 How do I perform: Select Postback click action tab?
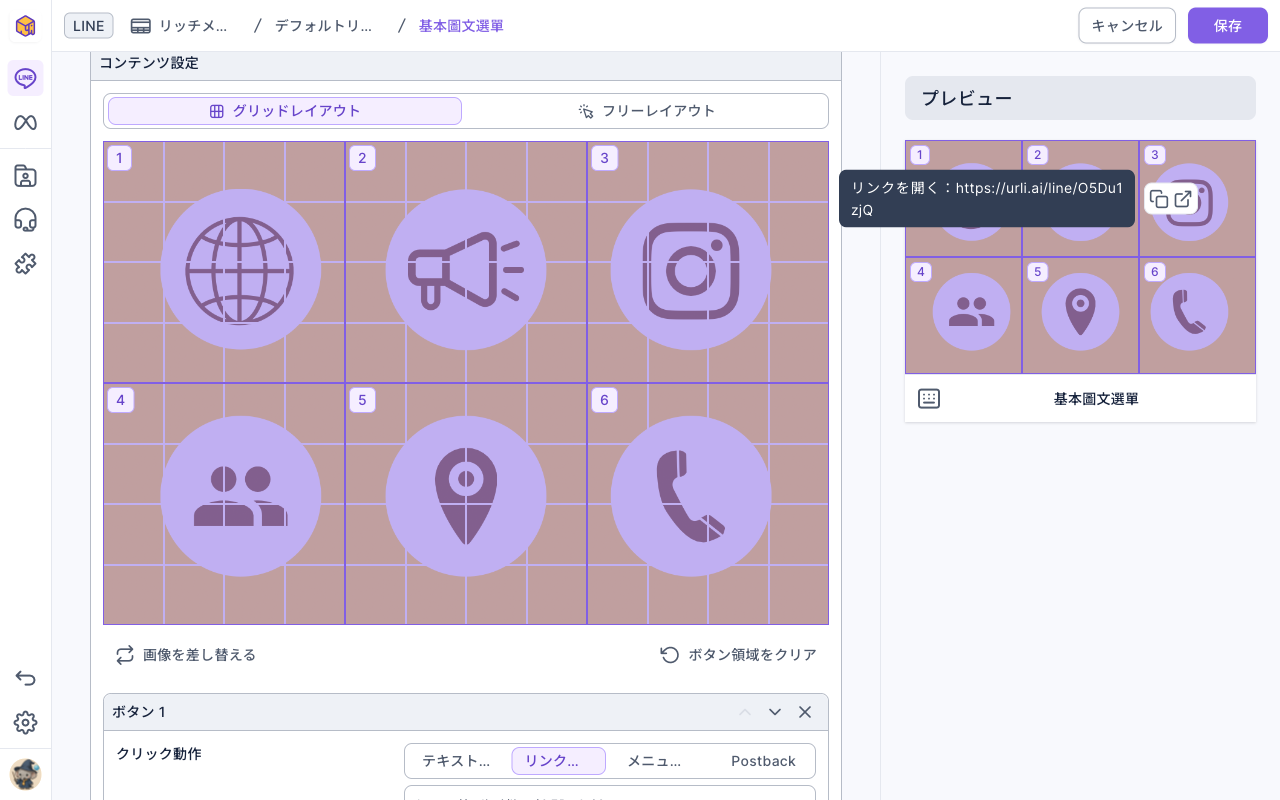[x=763, y=761]
